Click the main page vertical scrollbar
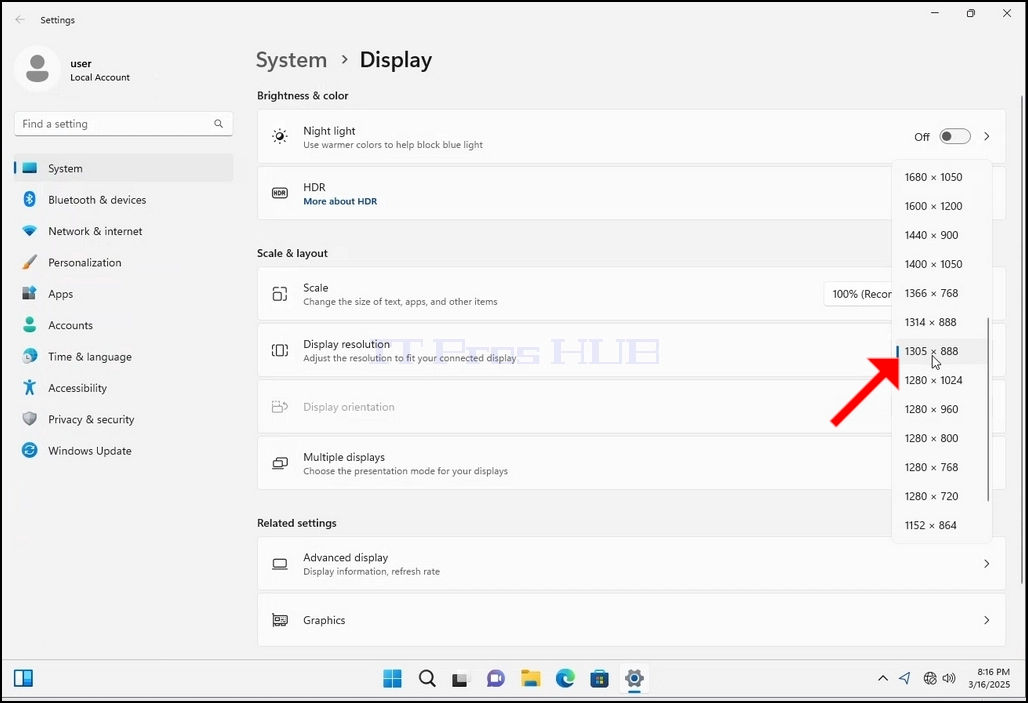Image resolution: width=1028 pixels, height=703 pixels. [x=1021, y=340]
